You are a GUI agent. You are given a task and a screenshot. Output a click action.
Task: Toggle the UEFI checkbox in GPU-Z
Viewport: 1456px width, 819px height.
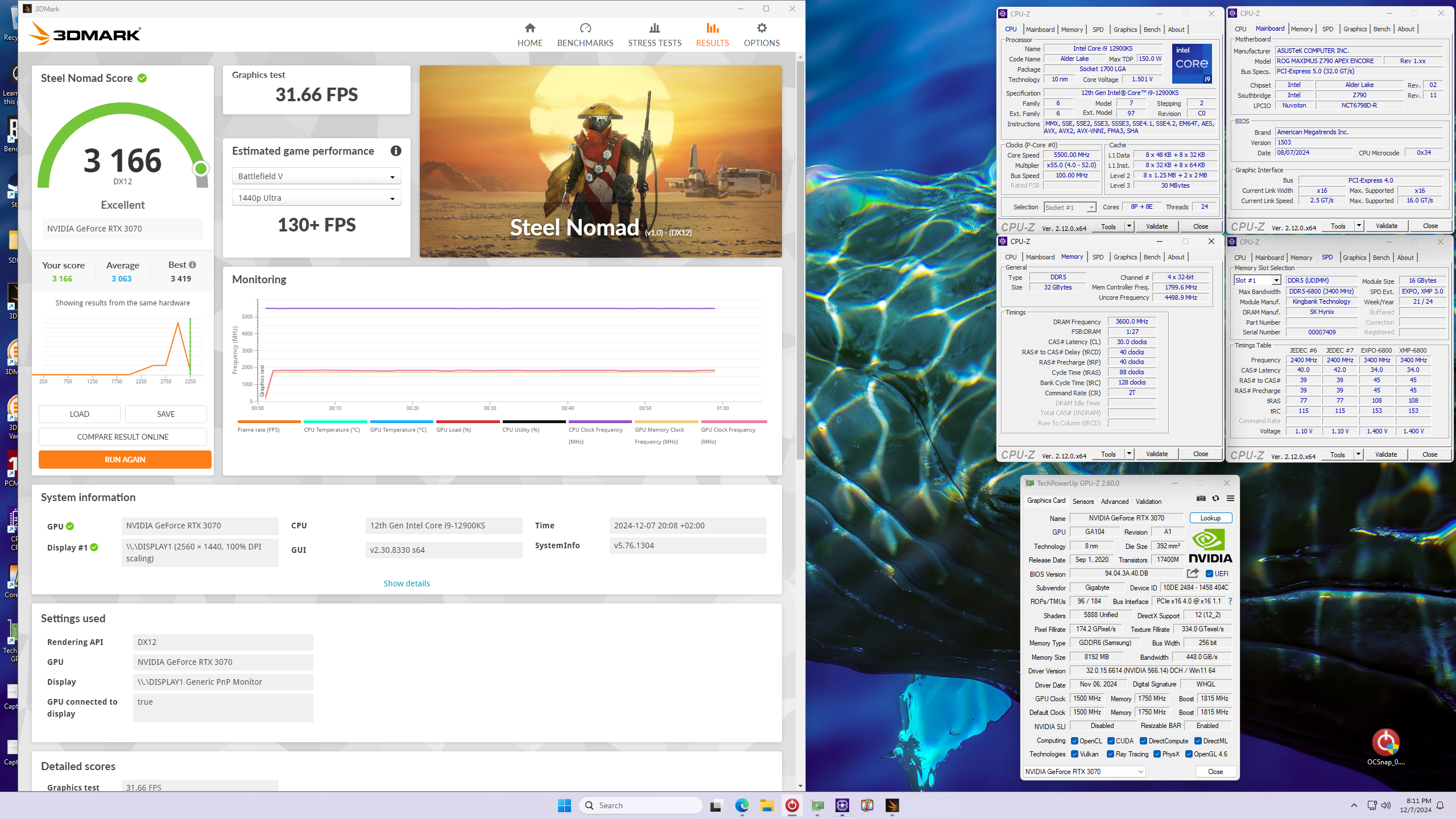1209,574
